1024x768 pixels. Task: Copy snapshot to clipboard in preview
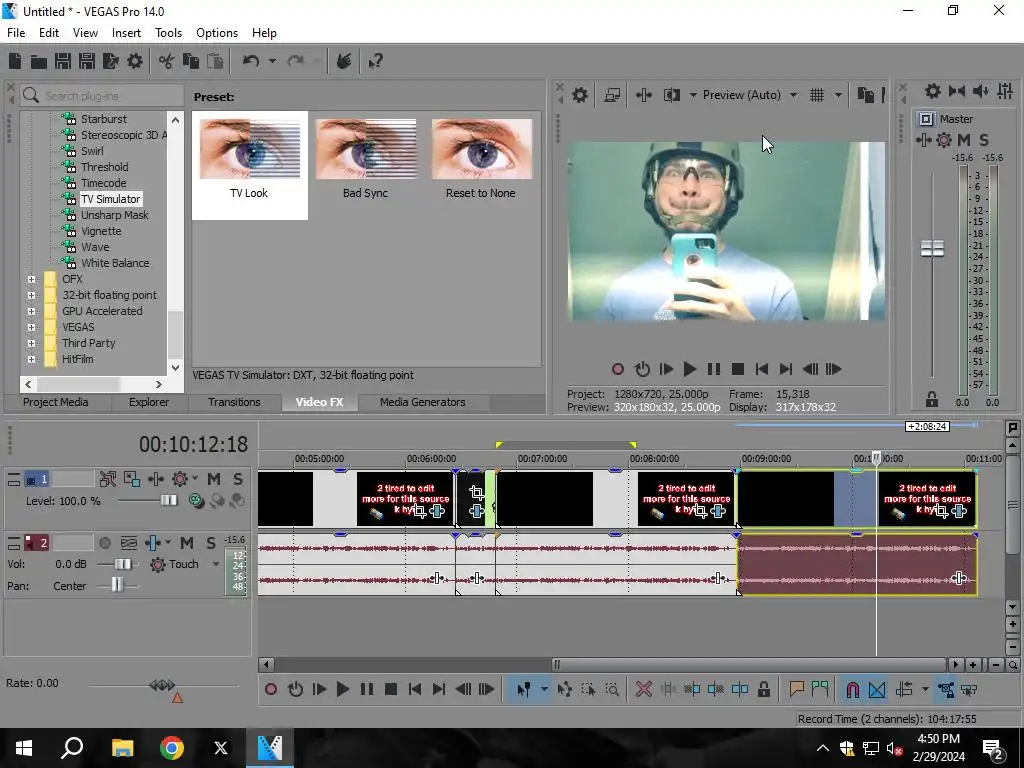(865, 95)
